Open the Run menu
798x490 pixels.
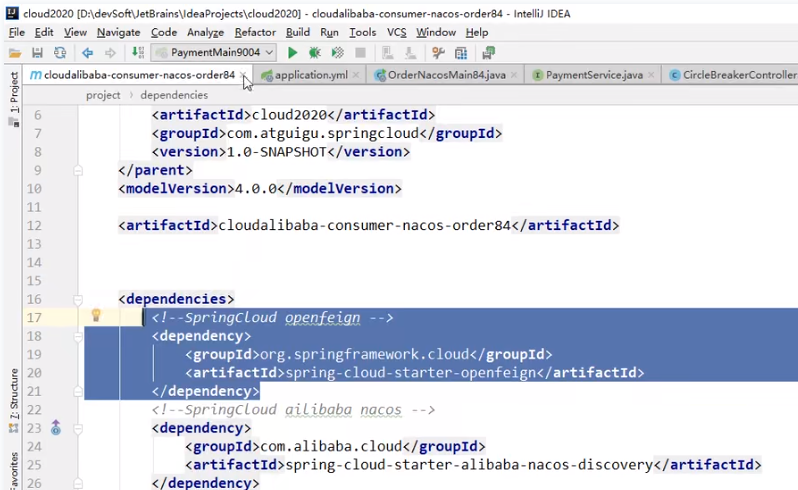[329, 33]
